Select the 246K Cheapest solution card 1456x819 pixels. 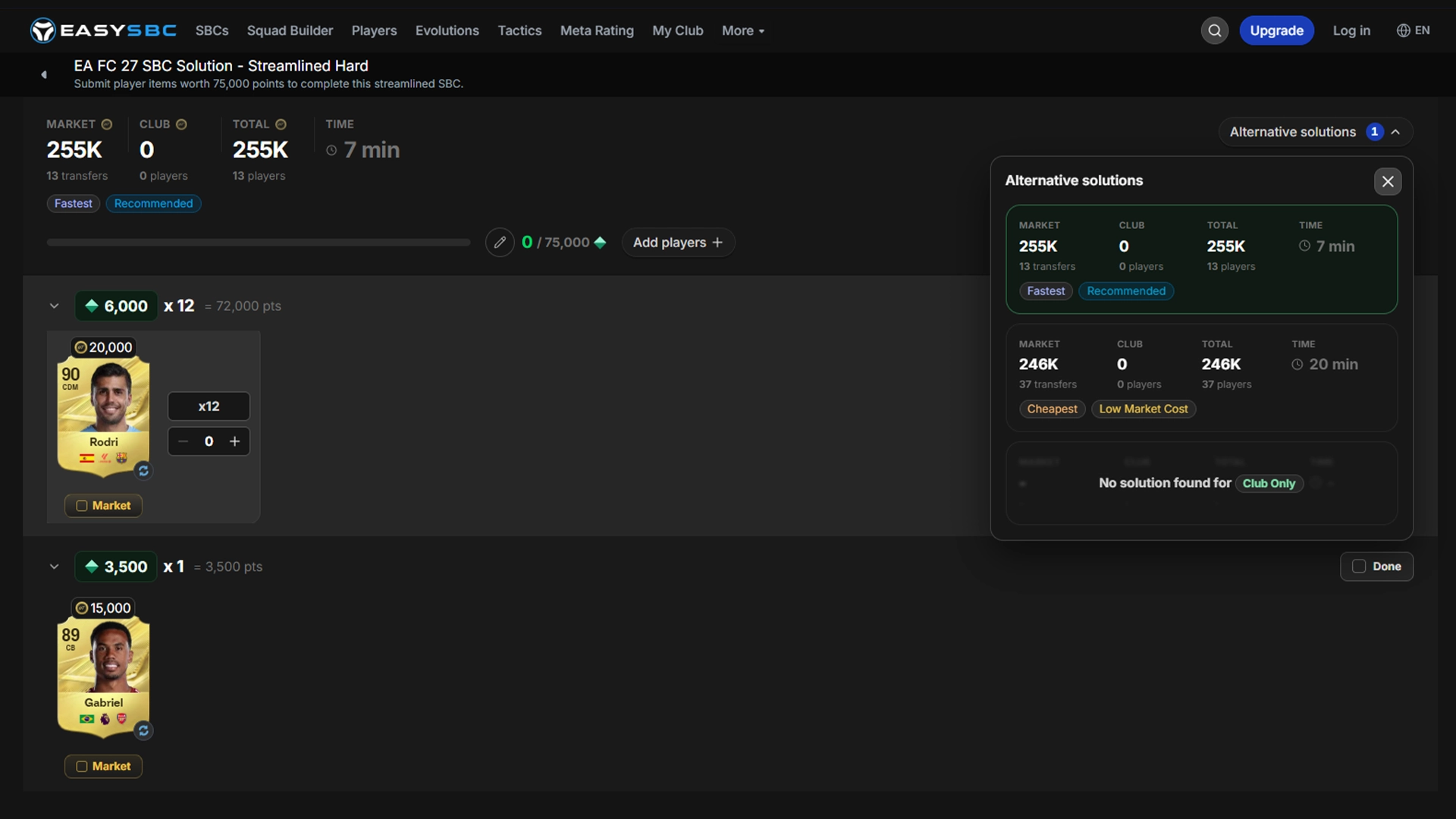pos(1201,378)
